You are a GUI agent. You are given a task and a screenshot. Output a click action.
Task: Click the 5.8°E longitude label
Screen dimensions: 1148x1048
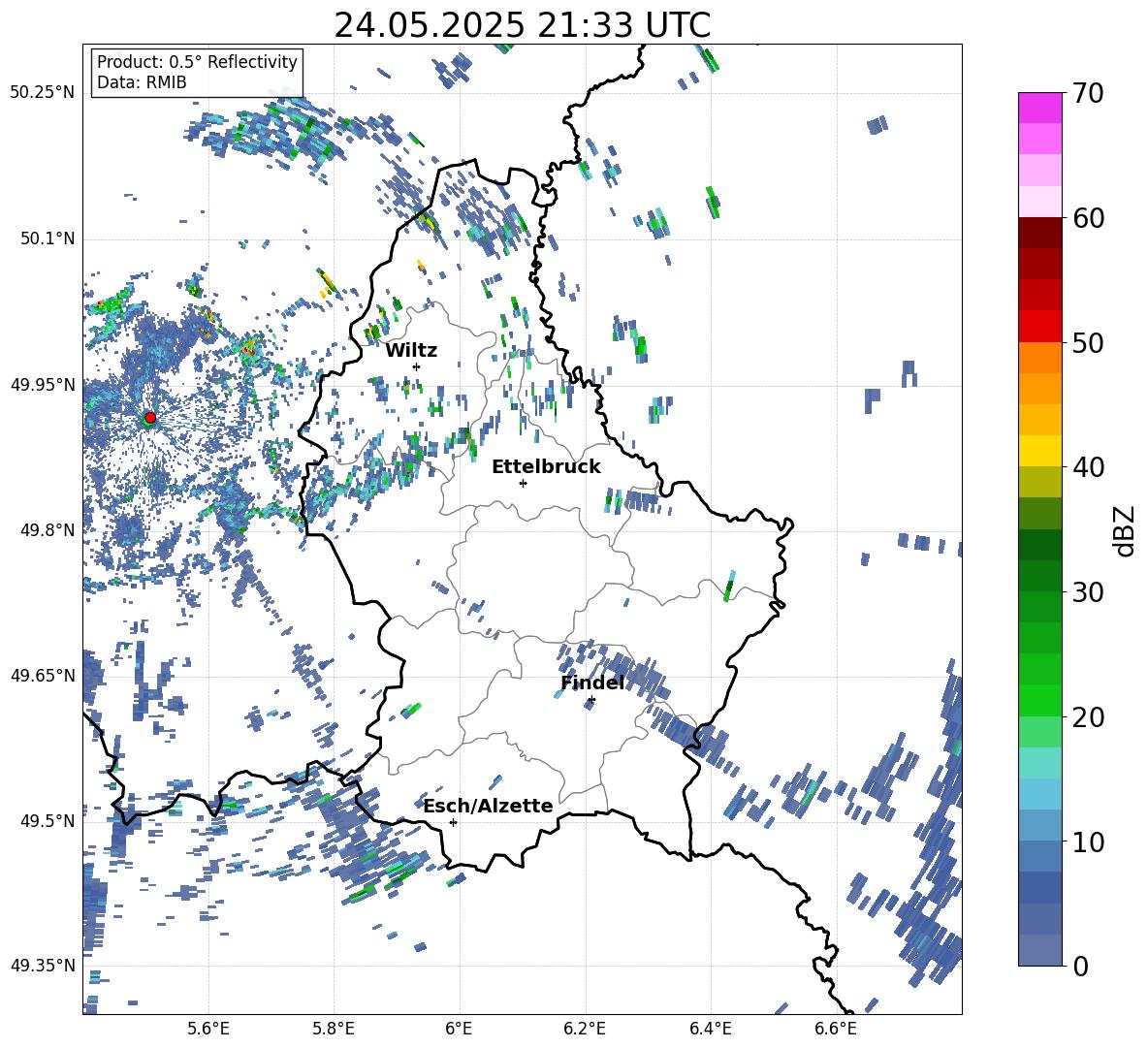[x=334, y=1030]
